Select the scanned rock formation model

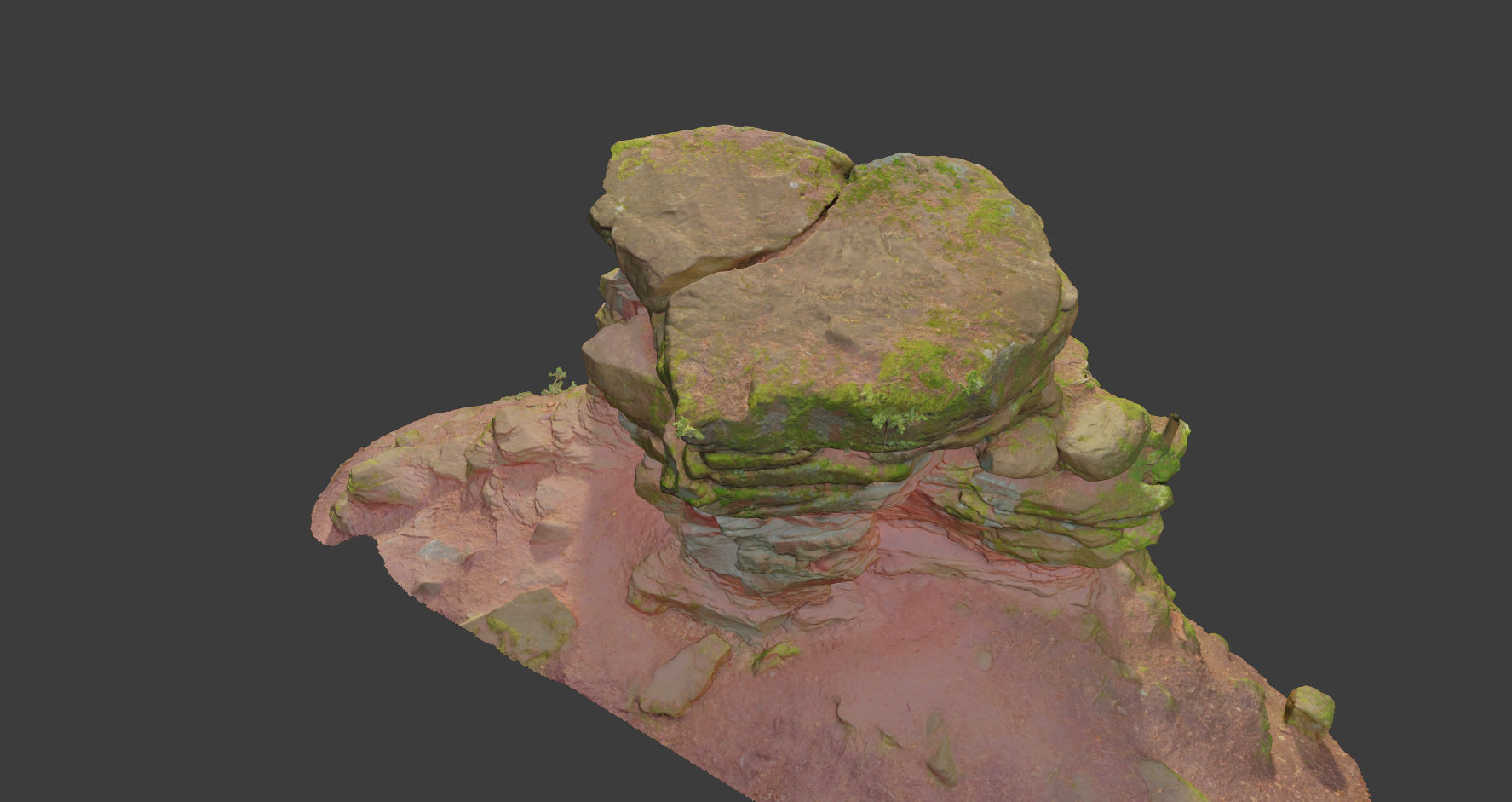[839, 464]
